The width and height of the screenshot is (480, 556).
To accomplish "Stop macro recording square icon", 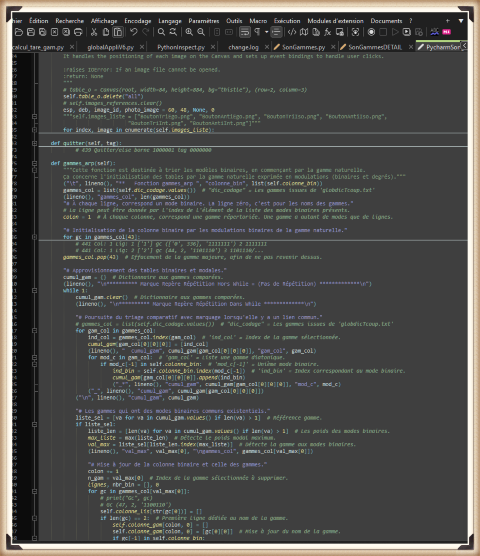I will [383, 32].
